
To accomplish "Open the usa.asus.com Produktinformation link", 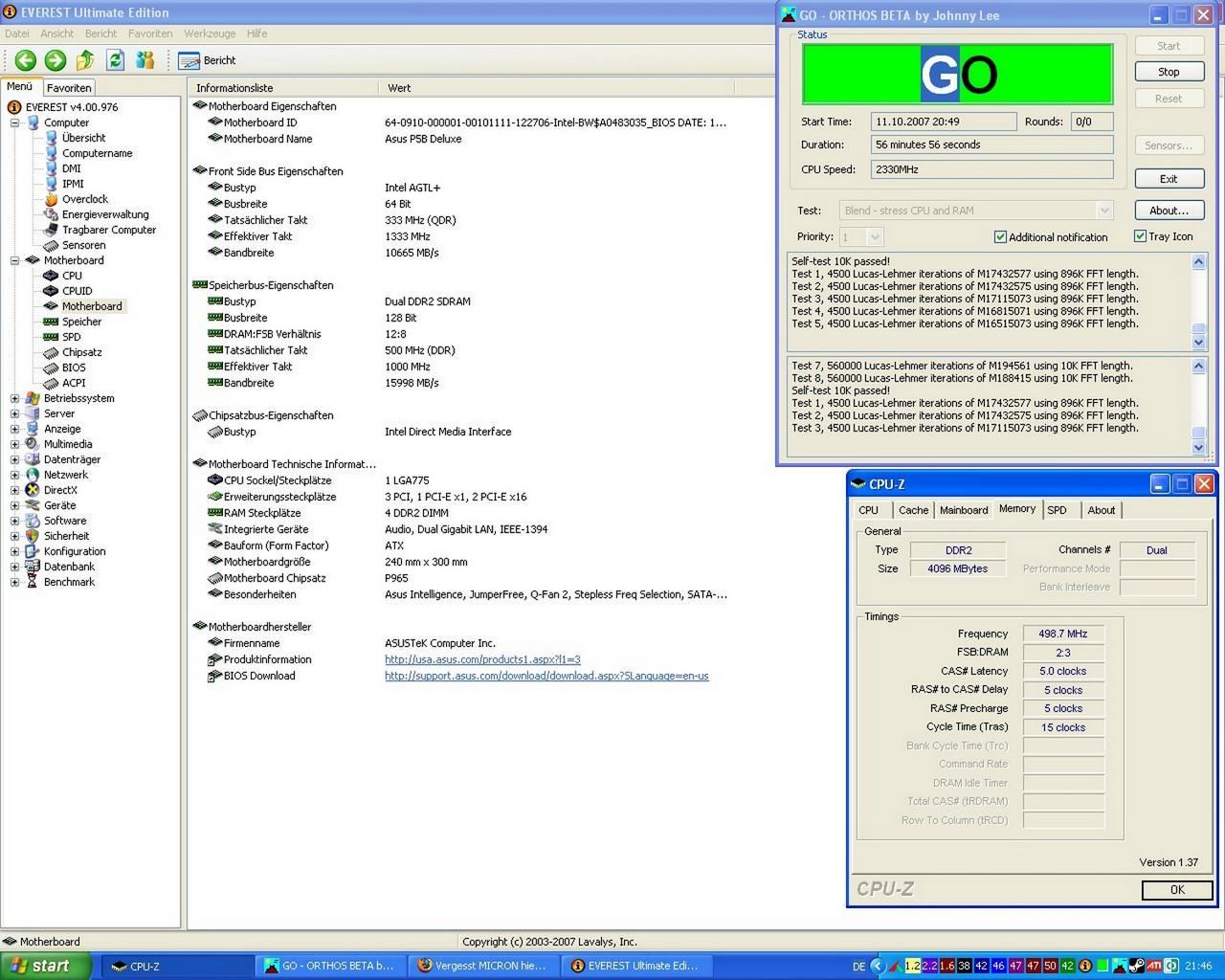I will click(482, 659).
